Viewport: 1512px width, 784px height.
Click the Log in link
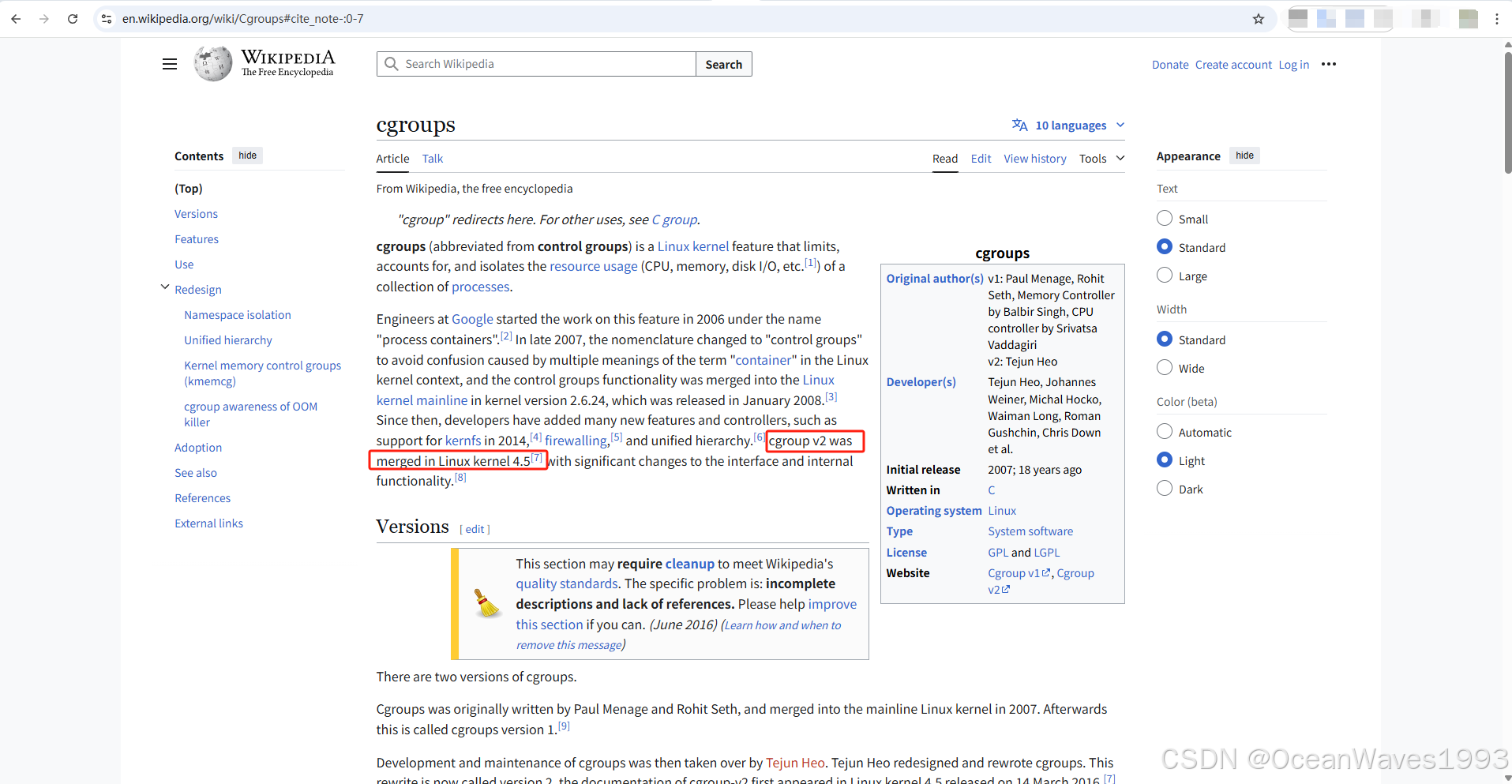tap(1294, 65)
